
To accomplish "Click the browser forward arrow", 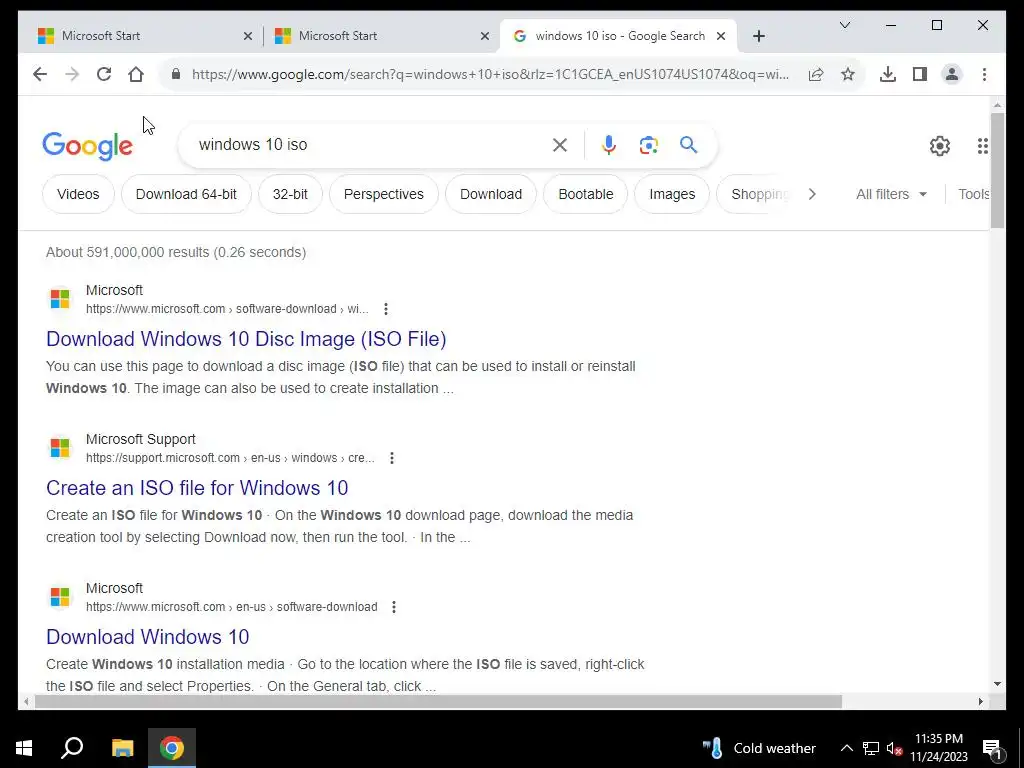I will [72, 74].
